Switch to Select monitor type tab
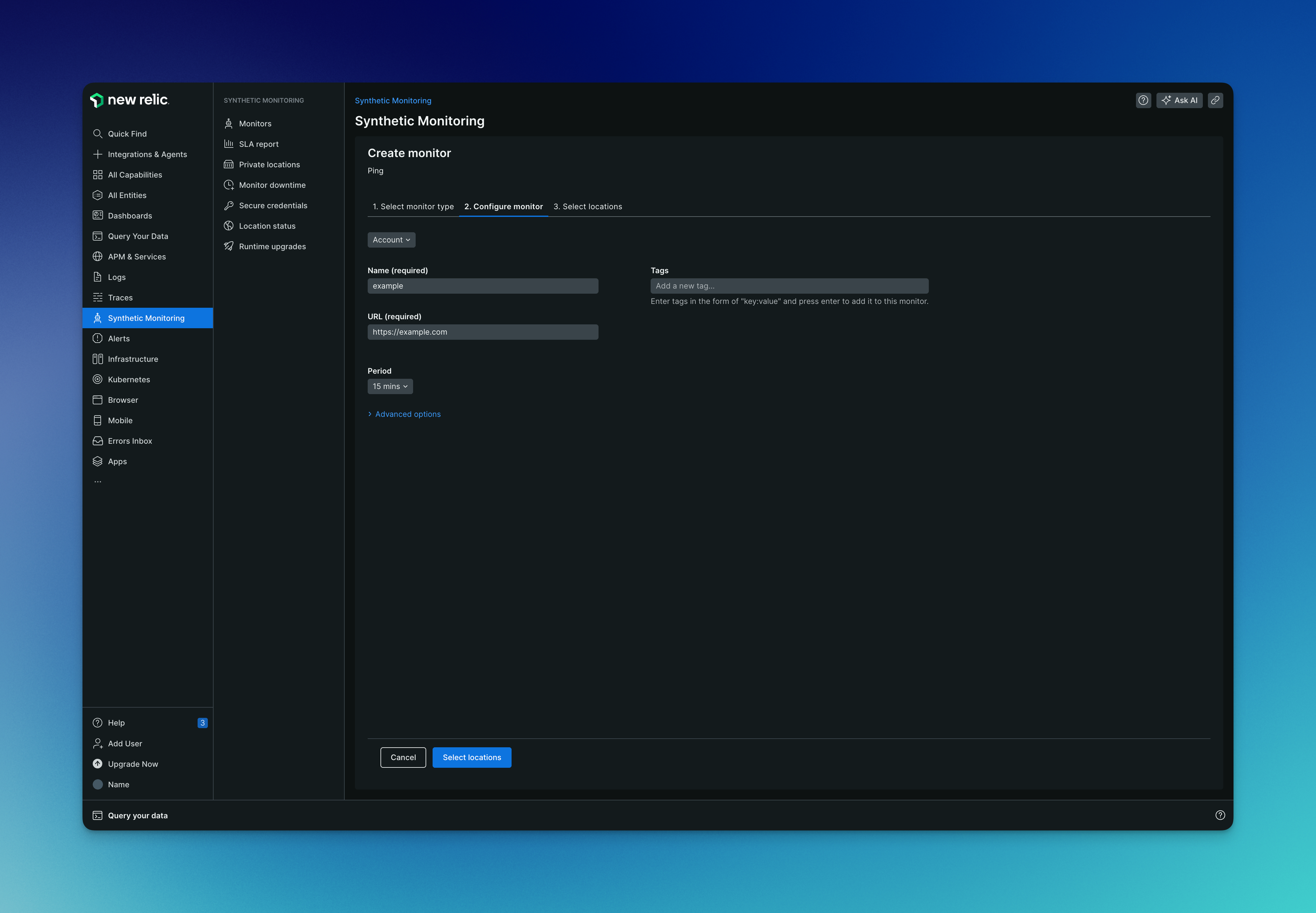The height and width of the screenshot is (913, 1316). [413, 207]
